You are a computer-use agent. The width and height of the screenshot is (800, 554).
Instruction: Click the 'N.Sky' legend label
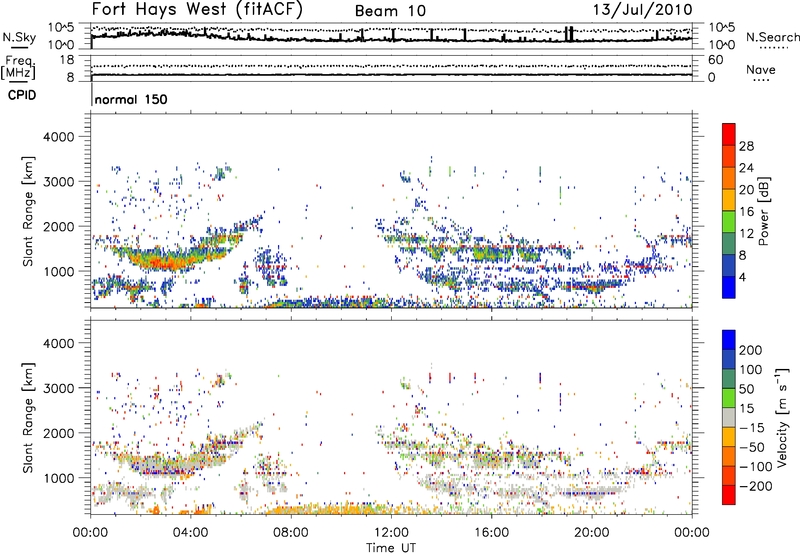coord(19,37)
